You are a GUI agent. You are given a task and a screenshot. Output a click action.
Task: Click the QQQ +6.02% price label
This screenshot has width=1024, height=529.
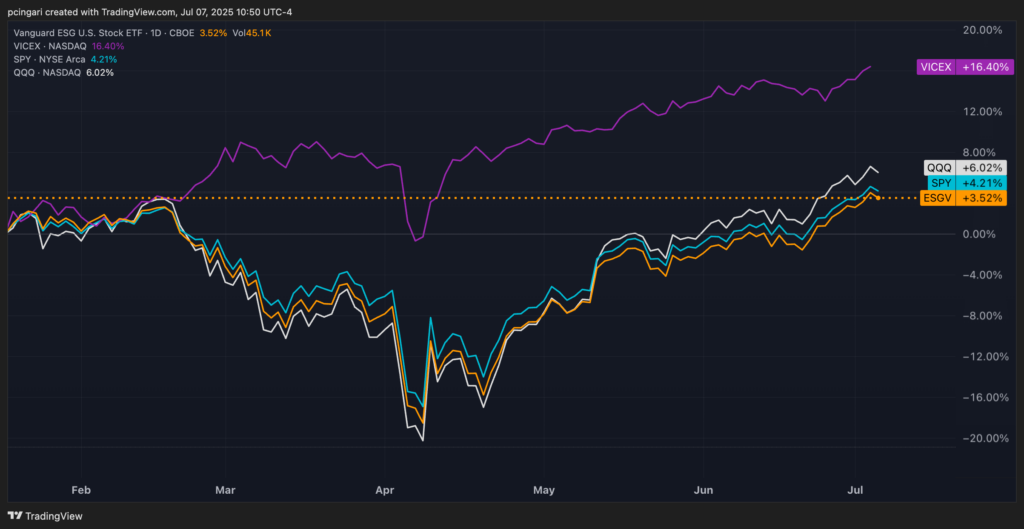coord(966,167)
